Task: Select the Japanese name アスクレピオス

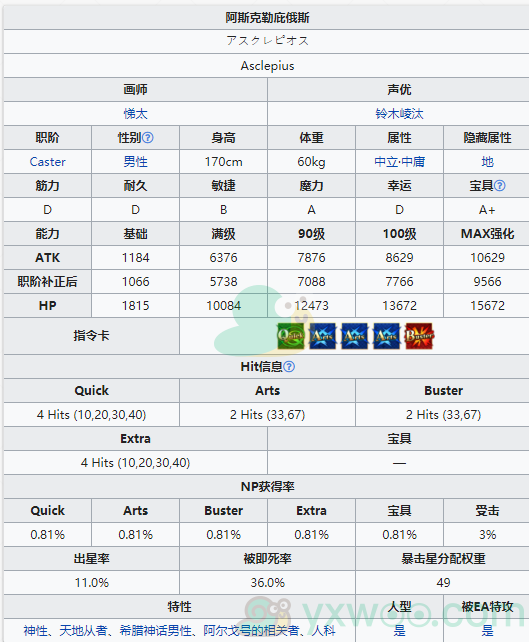Action: pos(267,41)
